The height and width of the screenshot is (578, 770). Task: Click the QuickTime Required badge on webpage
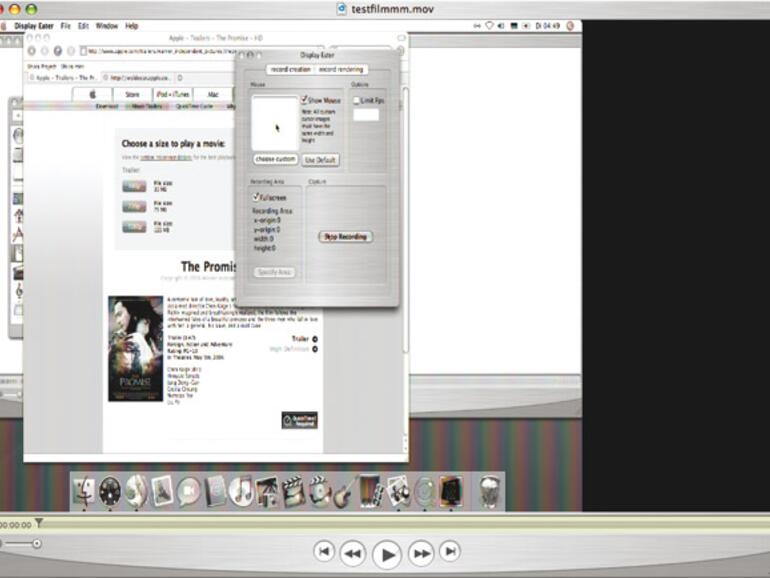[x=300, y=420]
